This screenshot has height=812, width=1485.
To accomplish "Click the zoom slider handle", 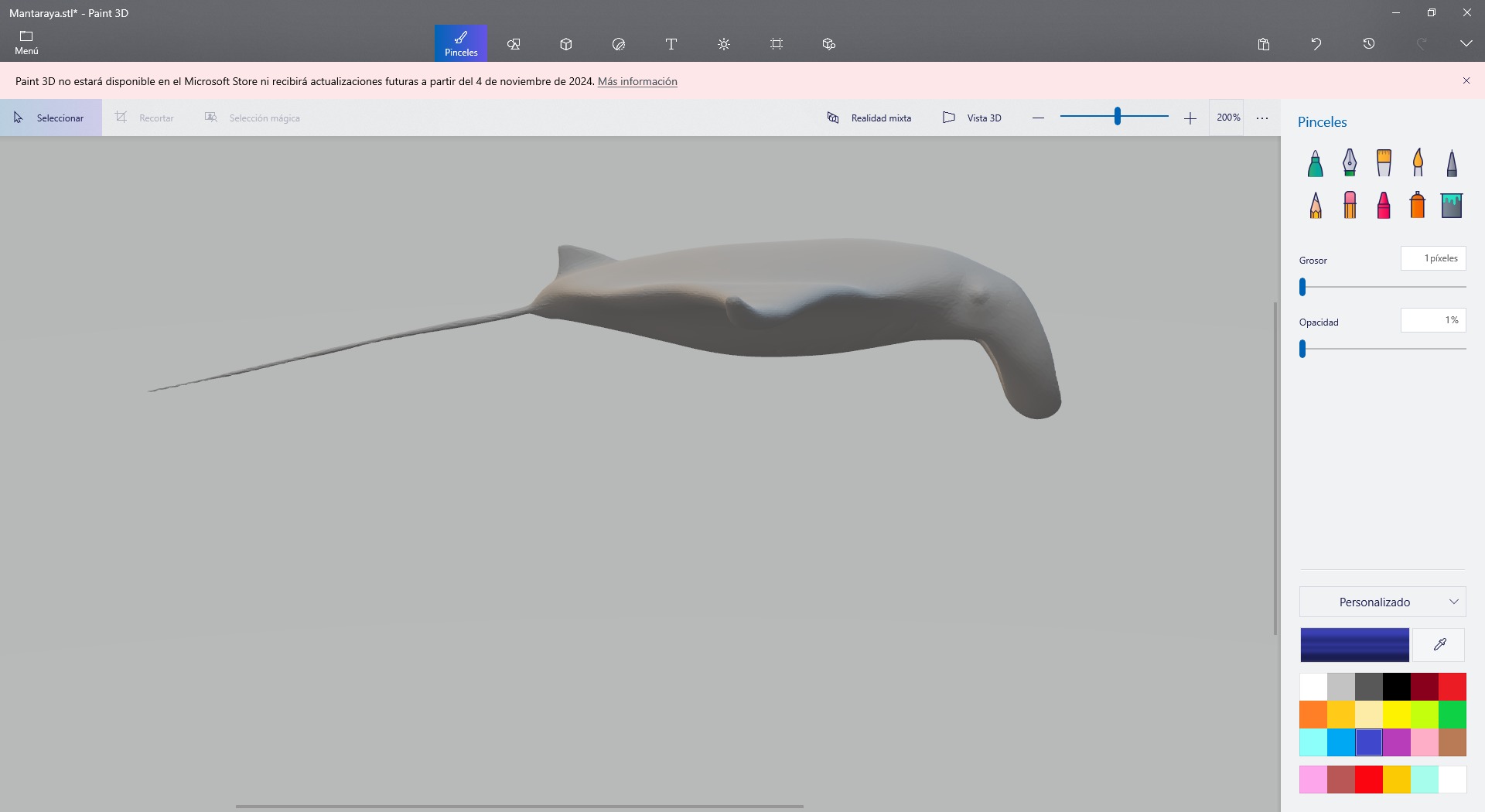I will [x=1118, y=117].
